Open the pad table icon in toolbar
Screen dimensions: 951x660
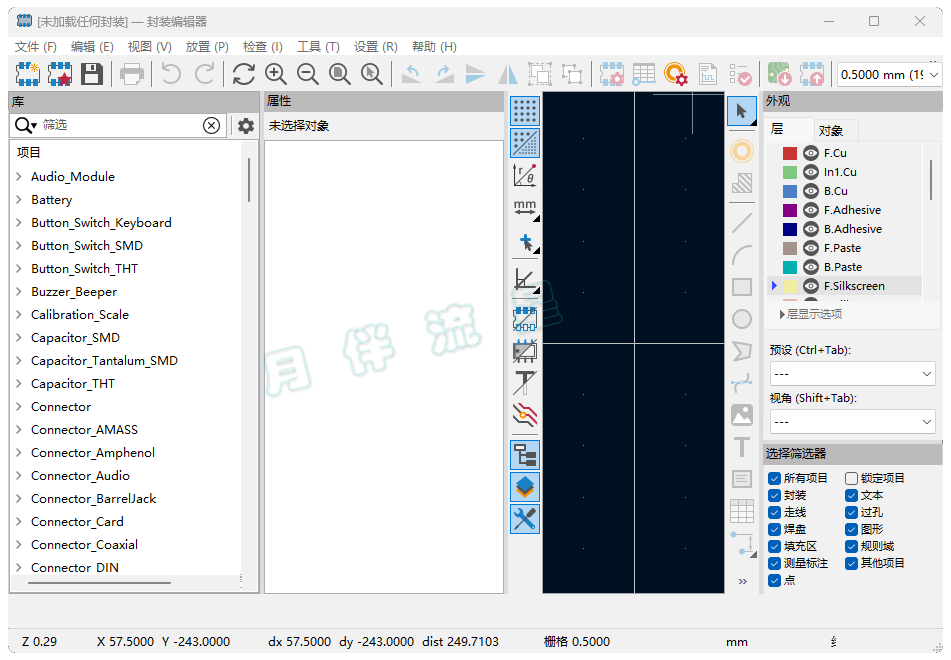[644, 74]
